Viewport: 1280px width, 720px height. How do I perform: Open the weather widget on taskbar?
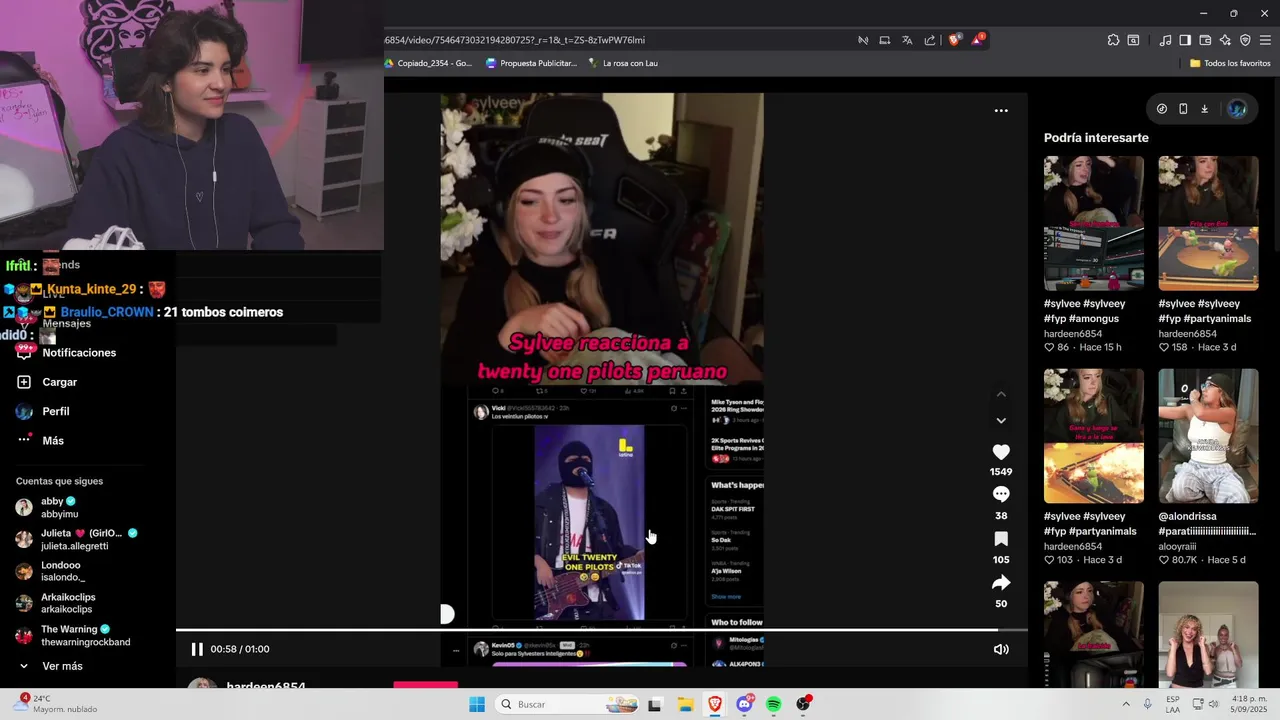[x=58, y=704]
